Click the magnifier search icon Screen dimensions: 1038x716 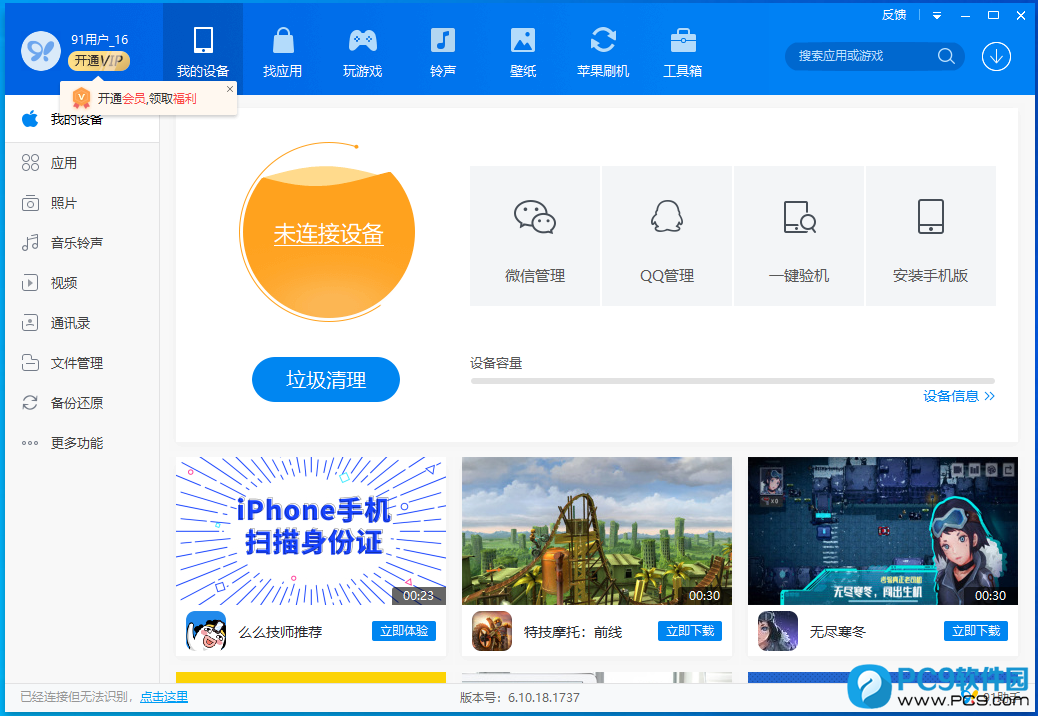pyautogui.click(x=946, y=56)
